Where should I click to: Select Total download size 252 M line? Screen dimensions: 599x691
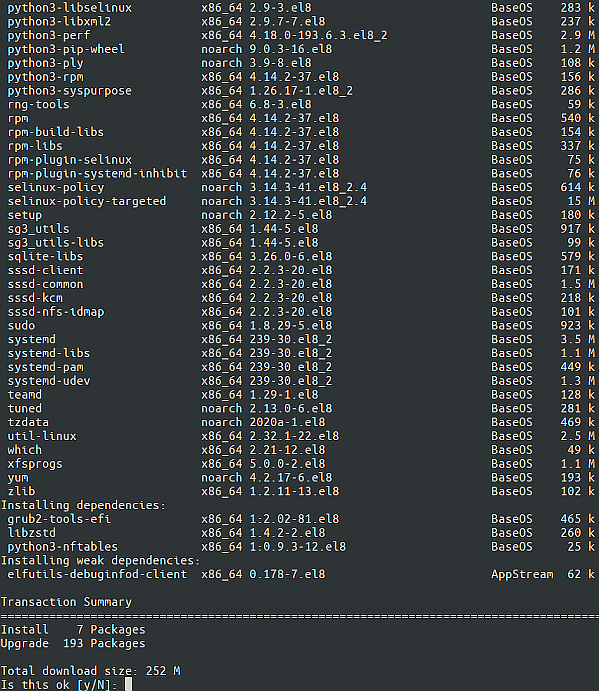coord(90,671)
